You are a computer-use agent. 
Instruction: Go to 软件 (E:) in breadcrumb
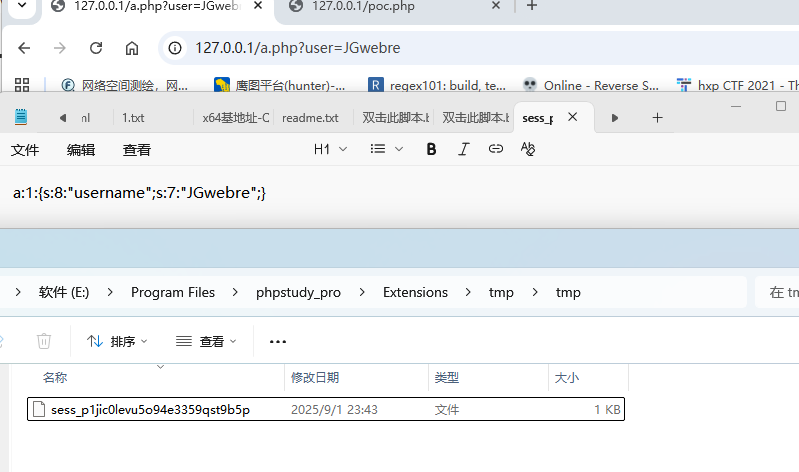click(64, 292)
